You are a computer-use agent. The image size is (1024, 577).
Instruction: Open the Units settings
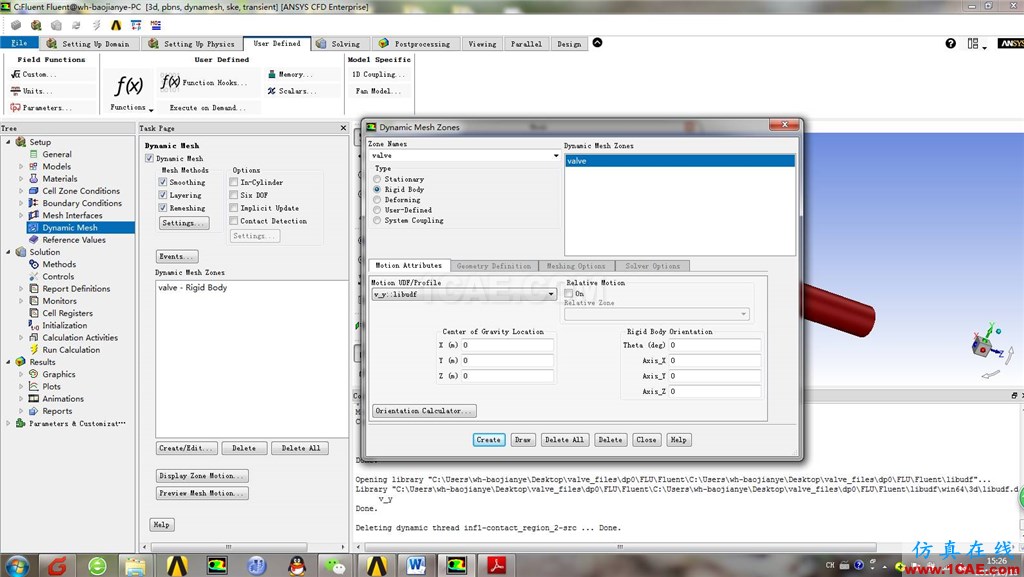click(31, 91)
